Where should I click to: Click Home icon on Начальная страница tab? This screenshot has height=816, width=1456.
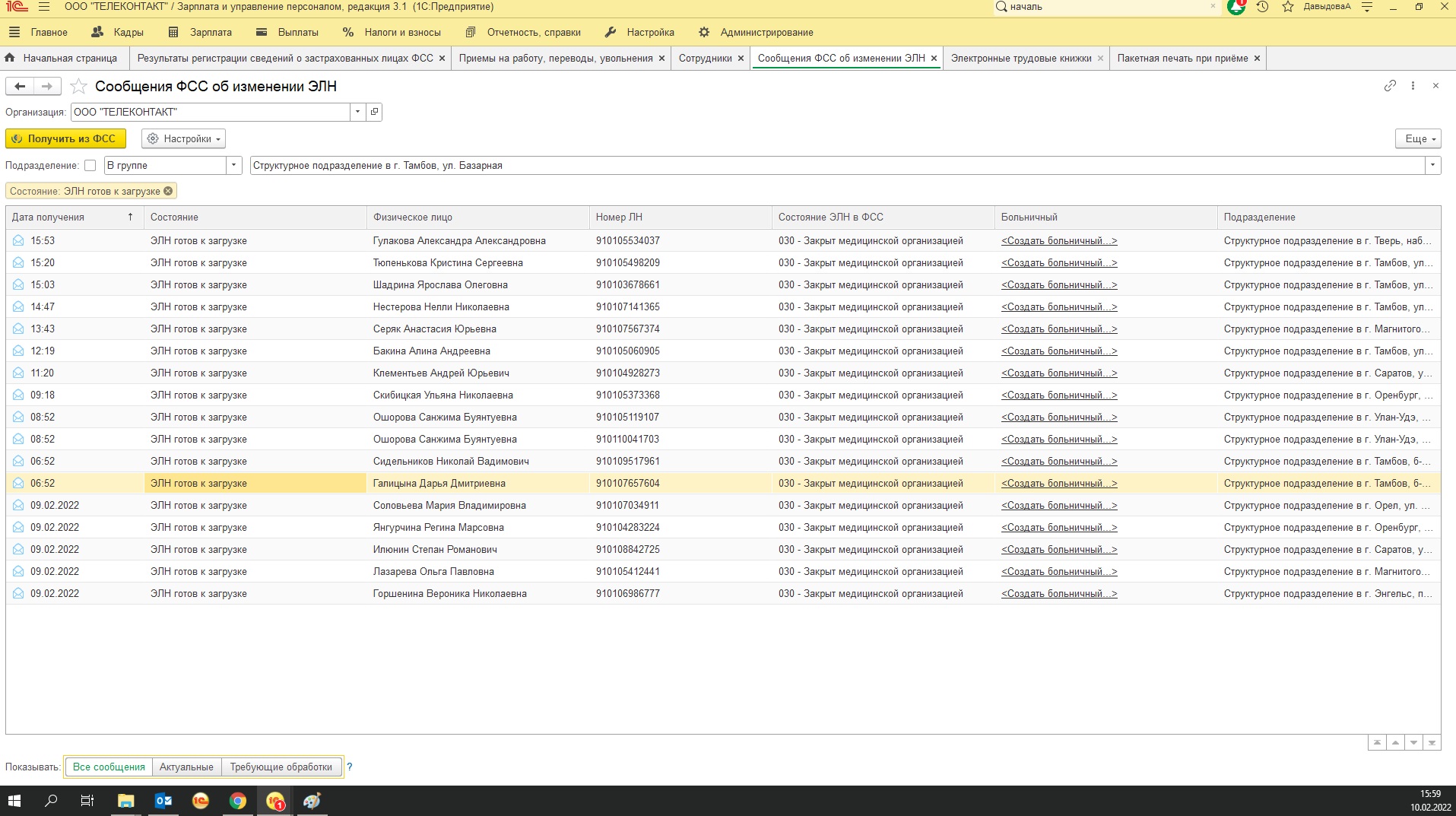10,58
